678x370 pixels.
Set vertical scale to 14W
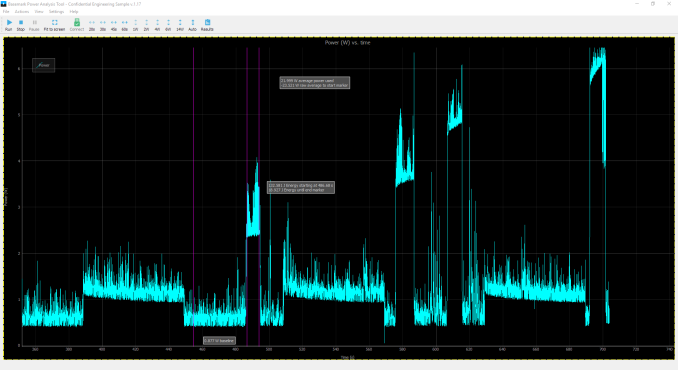(x=180, y=25)
